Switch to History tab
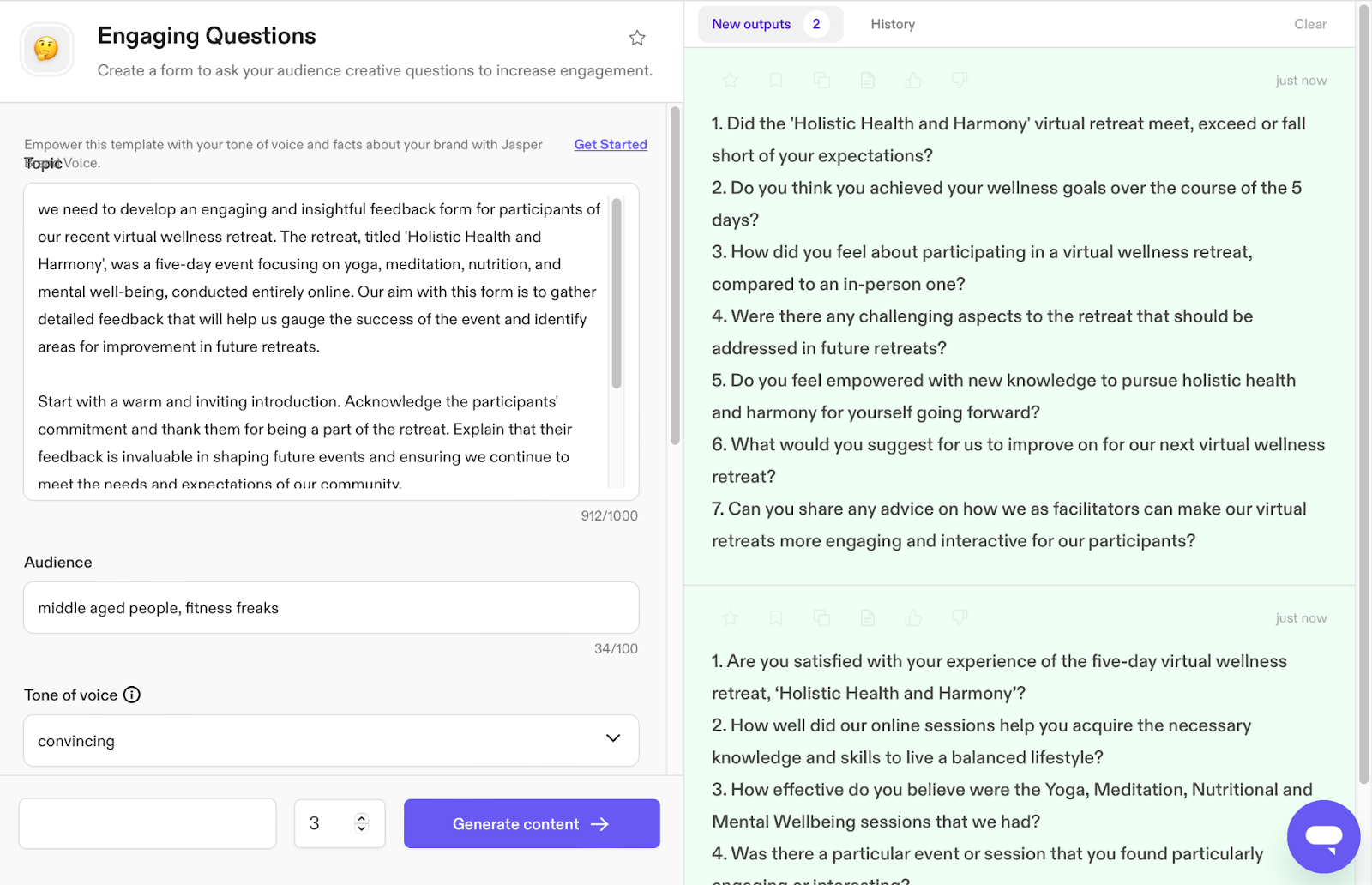This screenshot has width=1372, height=885. [893, 24]
